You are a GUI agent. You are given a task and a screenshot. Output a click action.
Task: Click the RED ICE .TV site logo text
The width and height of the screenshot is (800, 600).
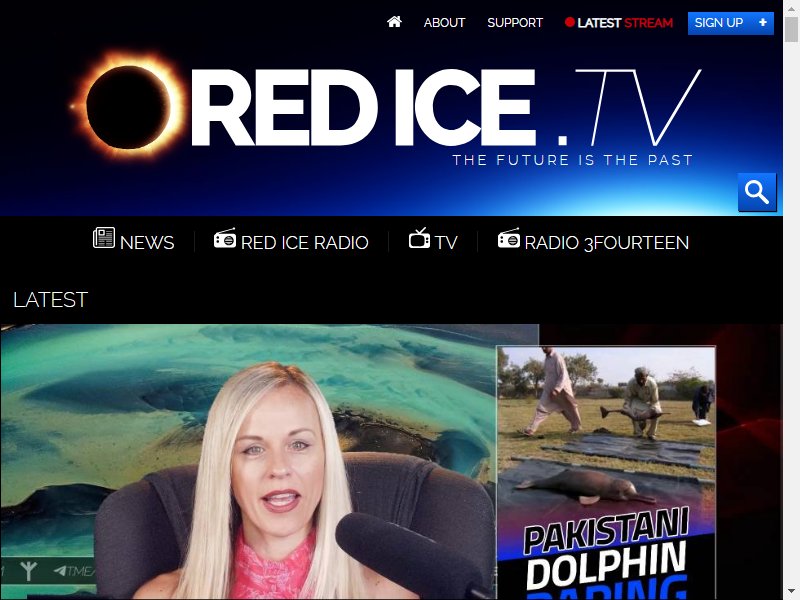click(446, 107)
